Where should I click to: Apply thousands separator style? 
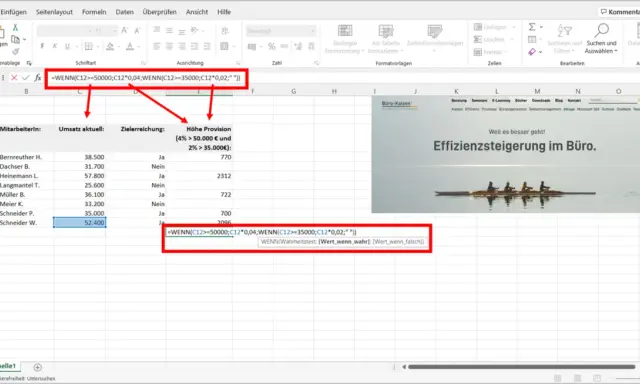click(x=284, y=47)
